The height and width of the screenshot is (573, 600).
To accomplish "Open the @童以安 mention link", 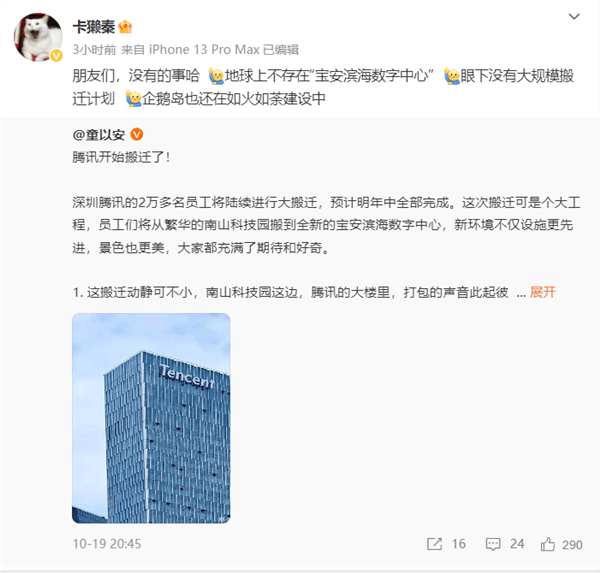I will [99, 135].
